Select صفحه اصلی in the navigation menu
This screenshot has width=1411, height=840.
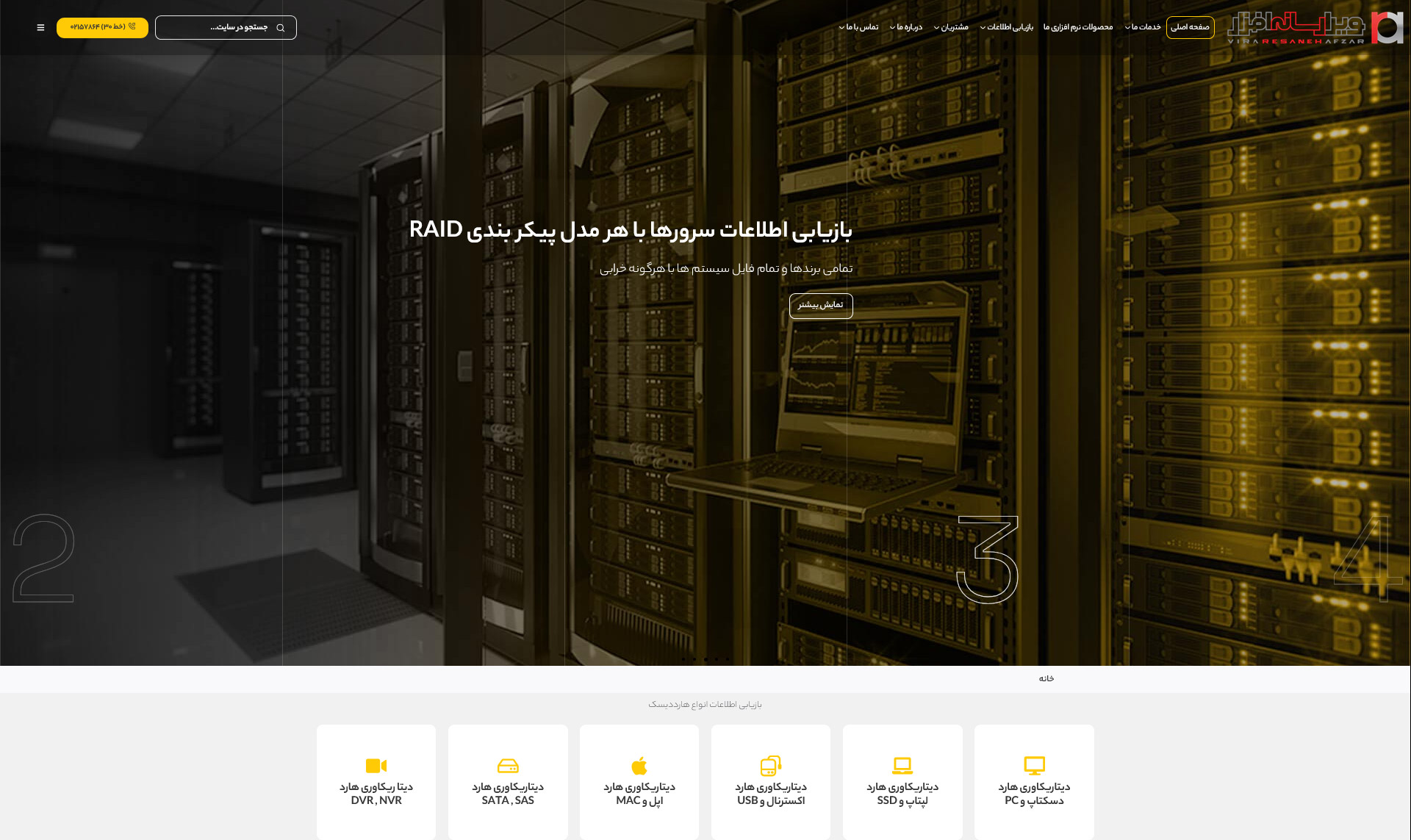[1191, 27]
